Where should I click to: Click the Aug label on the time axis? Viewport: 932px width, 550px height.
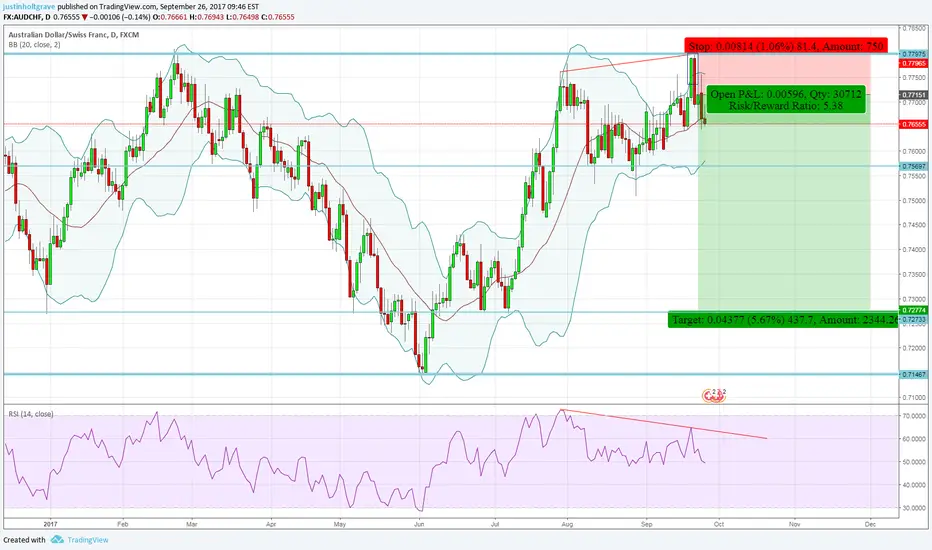pyautogui.click(x=567, y=524)
